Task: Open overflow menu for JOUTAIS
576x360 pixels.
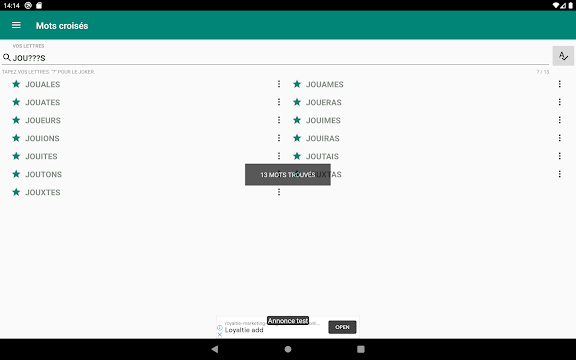Action: (x=559, y=156)
